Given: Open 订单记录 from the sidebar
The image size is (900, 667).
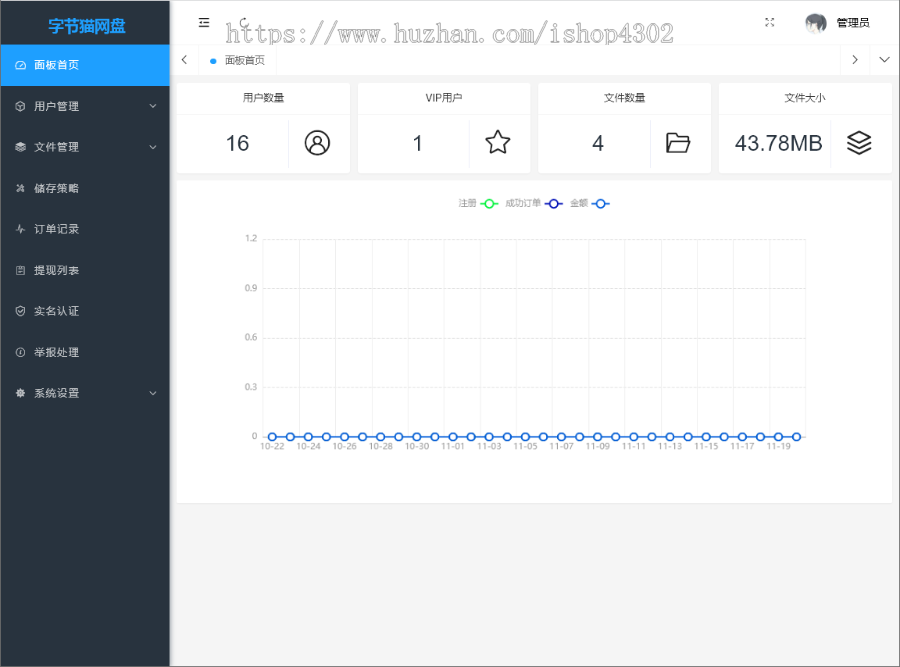Looking at the screenshot, I should 85,229.
